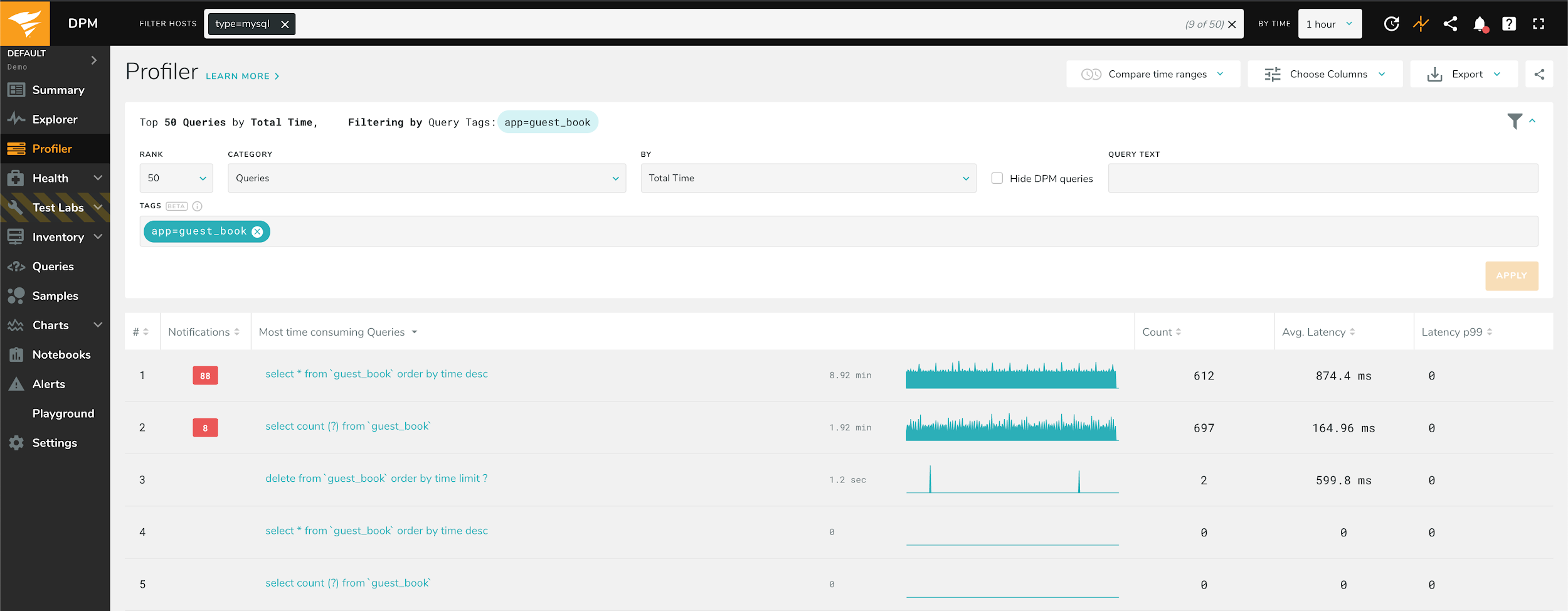Click the Explorer sidebar icon
Screen dimensions: 1568x611
(x=16, y=119)
